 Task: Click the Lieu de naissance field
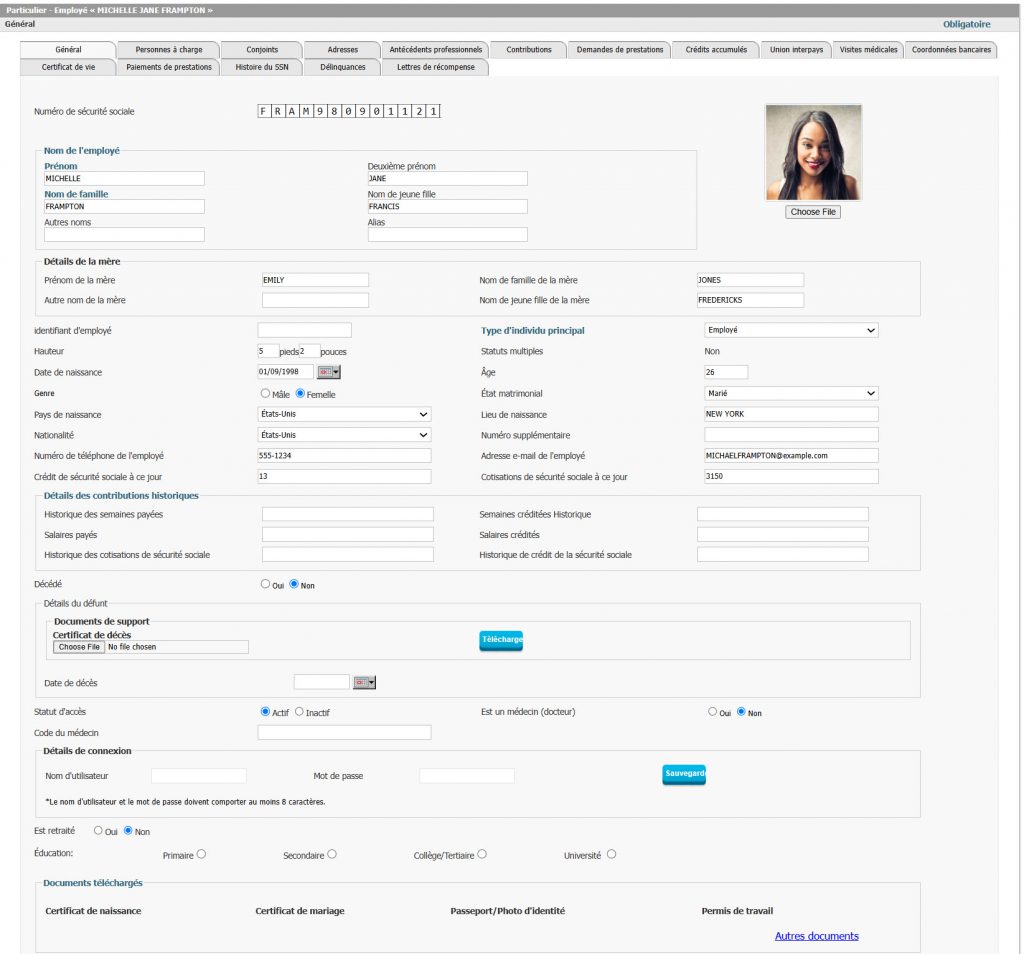pos(791,414)
